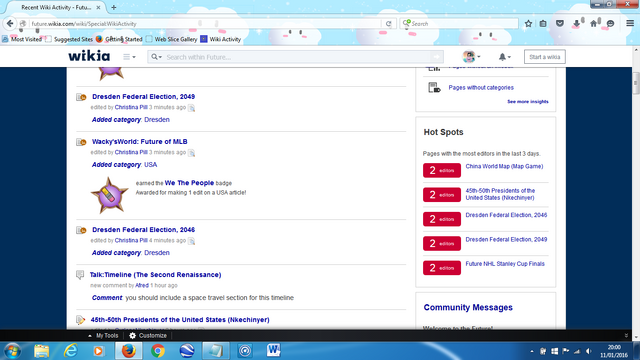View diff icon for Wacky'sWorld edit

coord(191,153)
